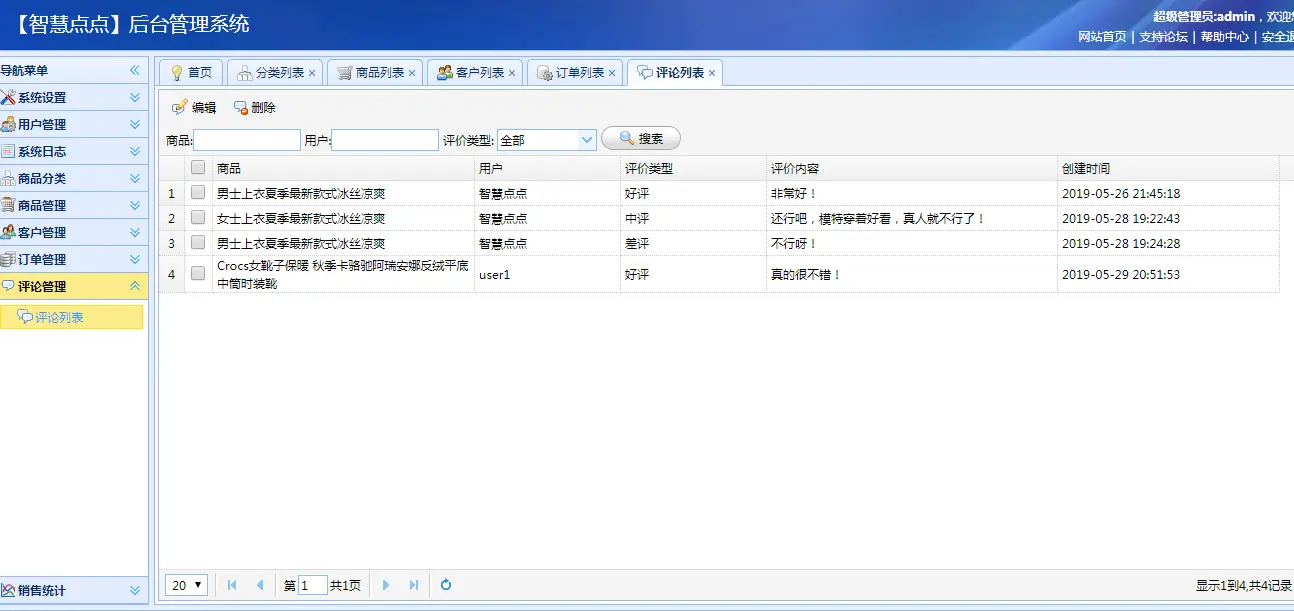1294x611 pixels.
Task: Open the 支持论坛 link
Action: [x=1163, y=37]
